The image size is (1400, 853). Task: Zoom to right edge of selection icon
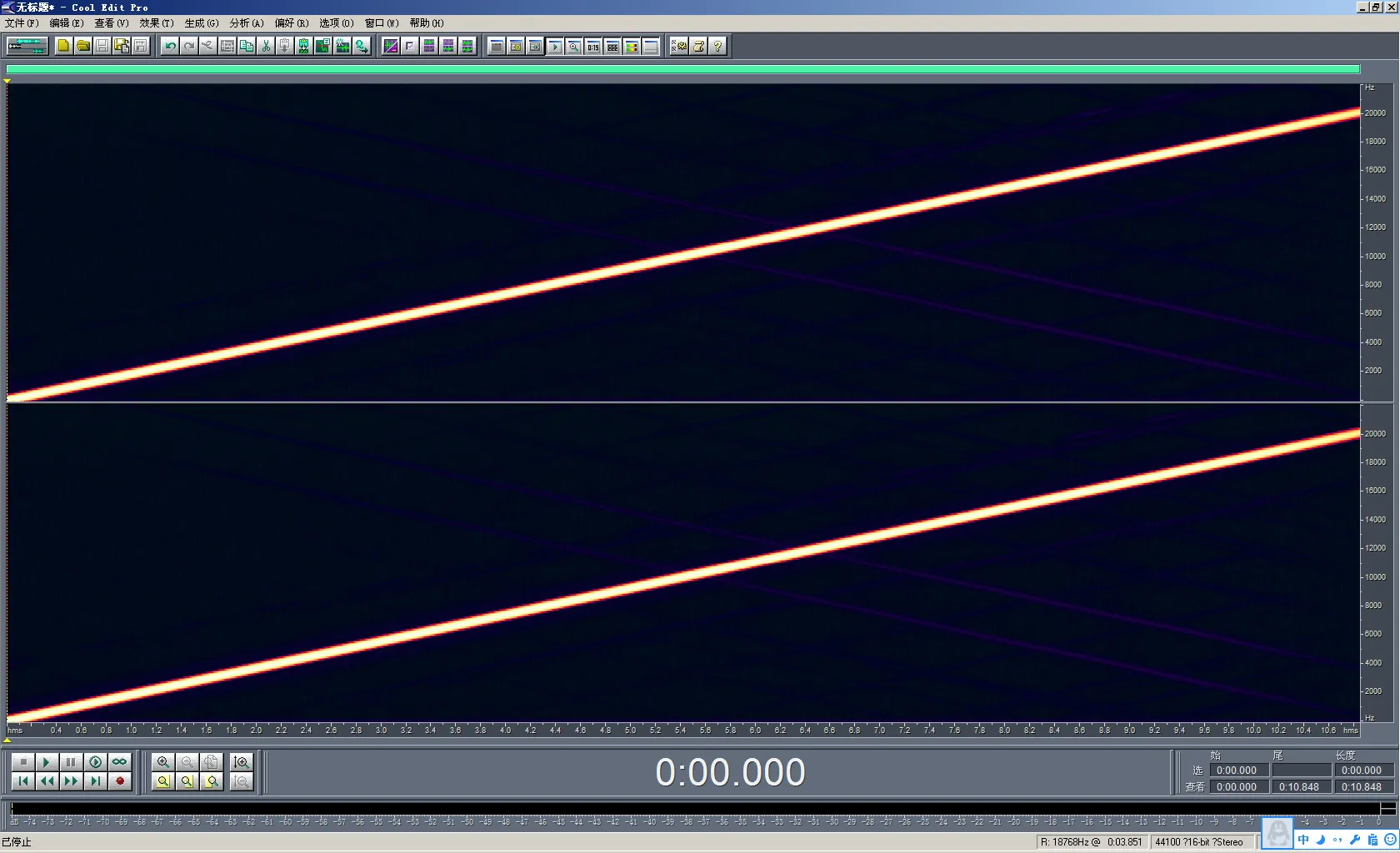[212, 781]
